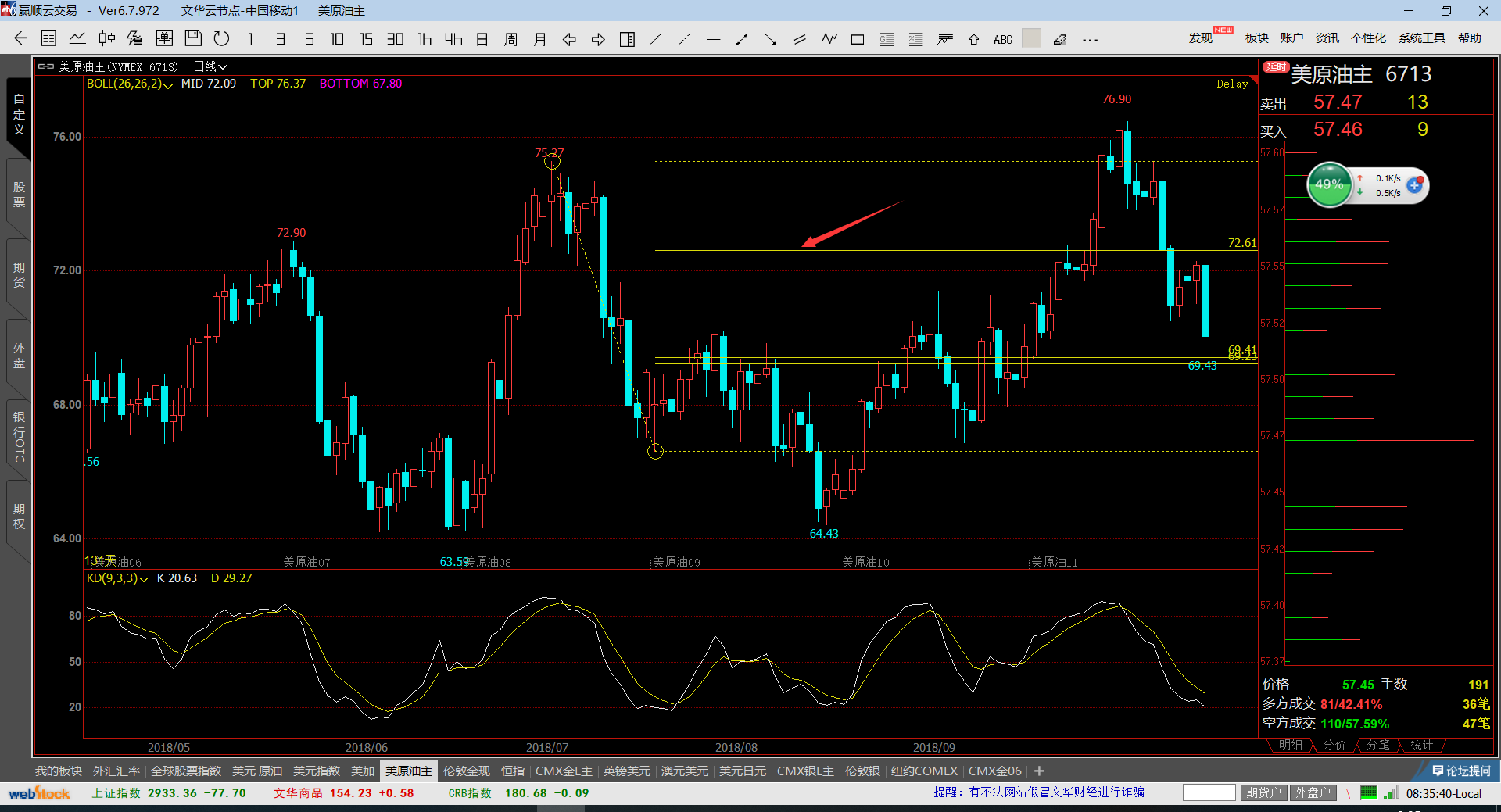Select the candlestick chart icon
The image size is (1501, 812).
[x=106, y=39]
